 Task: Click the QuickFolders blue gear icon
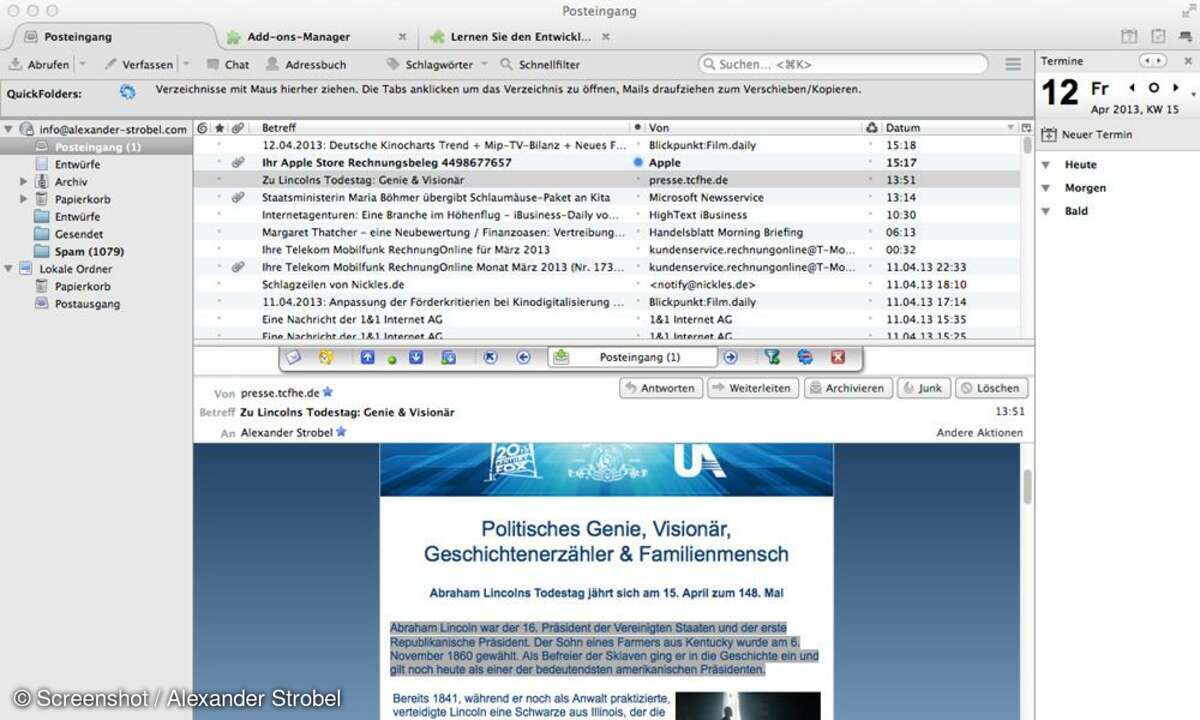pos(127,92)
